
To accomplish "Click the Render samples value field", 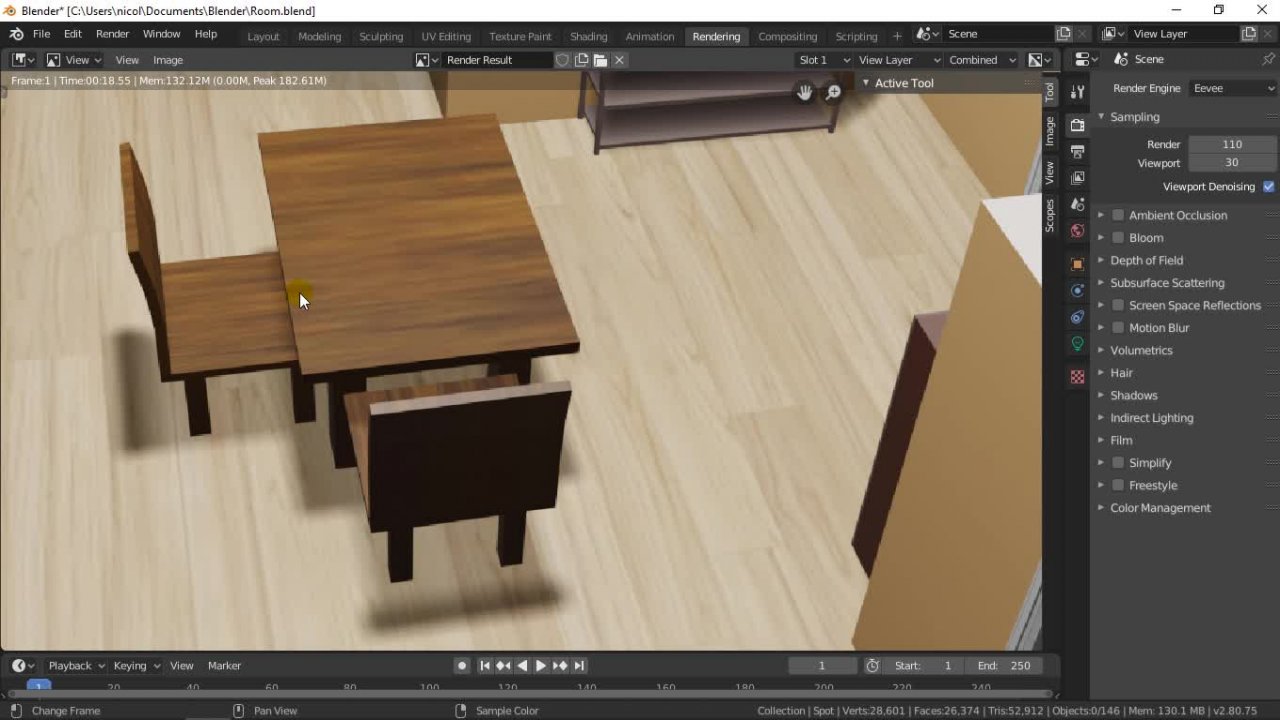I will pyautogui.click(x=1232, y=144).
